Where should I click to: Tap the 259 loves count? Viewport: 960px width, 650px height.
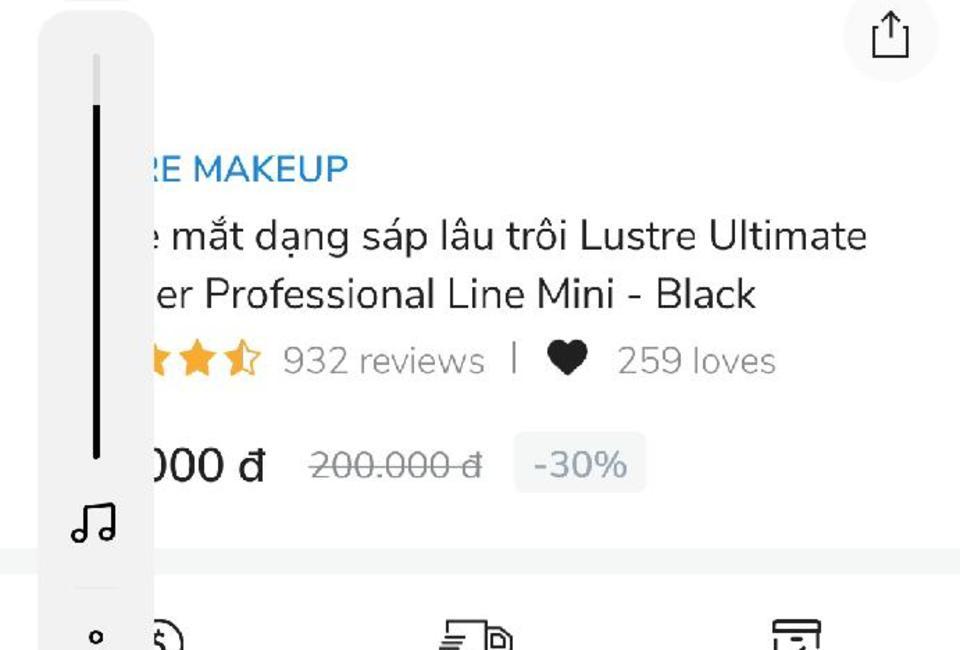(696, 360)
